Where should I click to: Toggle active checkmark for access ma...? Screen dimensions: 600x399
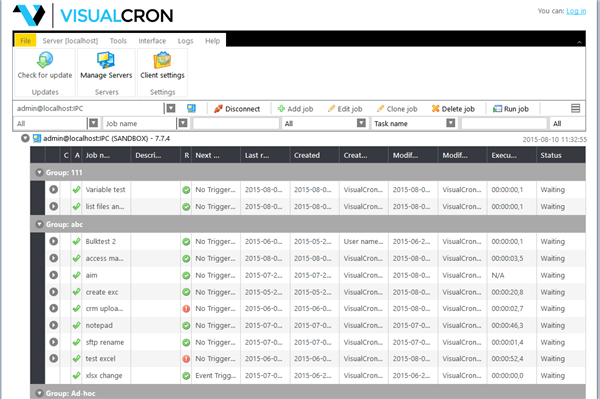[x=77, y=258]
